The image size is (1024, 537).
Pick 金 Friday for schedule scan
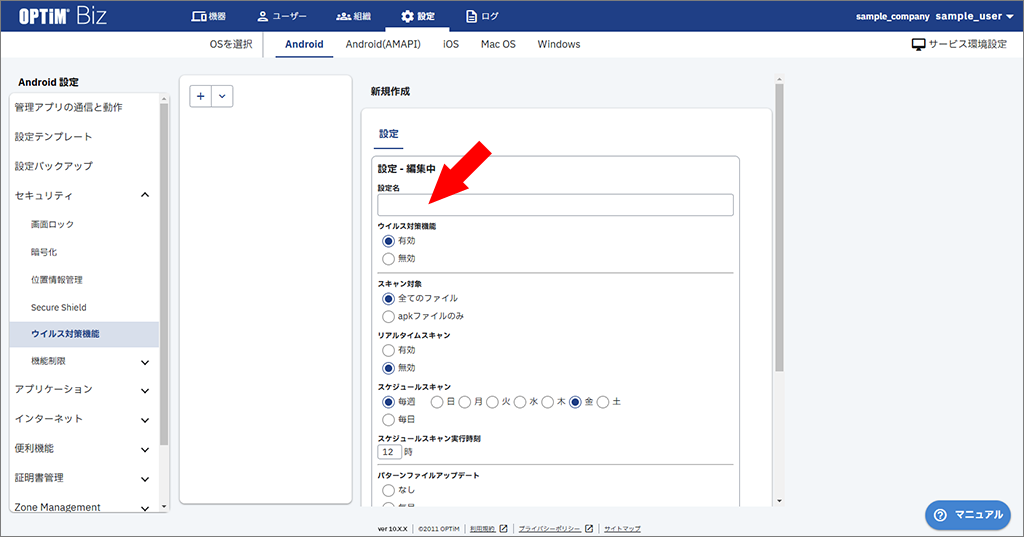(575, 402)
